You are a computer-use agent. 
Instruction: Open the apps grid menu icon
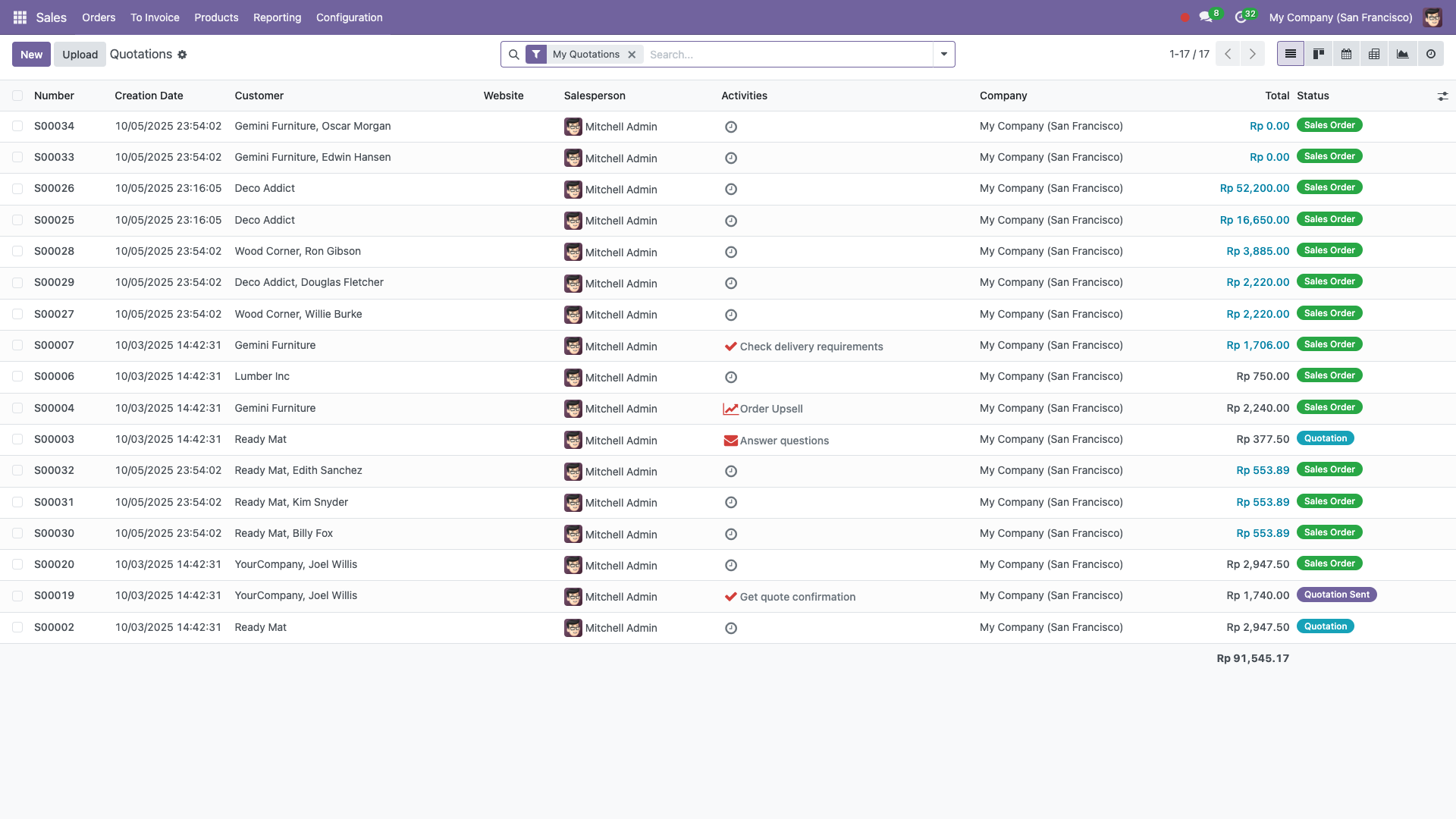20,17
